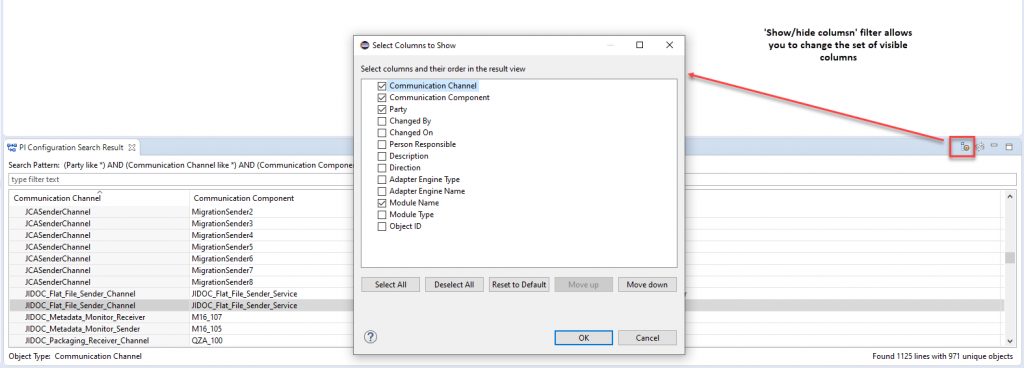Screen dimensions: 1024x368
Task: Select the JIDOC_Packaging_Receiver_Channel row
Action: (87, 341)
